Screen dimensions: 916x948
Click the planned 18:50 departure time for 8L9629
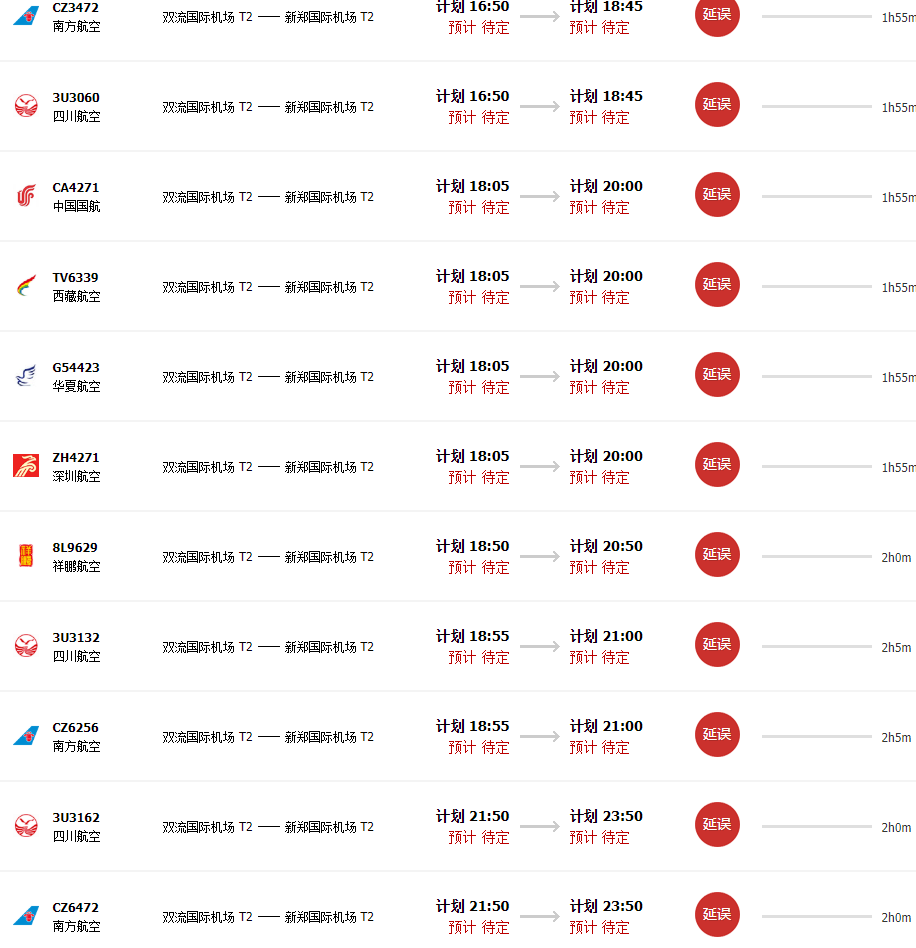(473, 546)
